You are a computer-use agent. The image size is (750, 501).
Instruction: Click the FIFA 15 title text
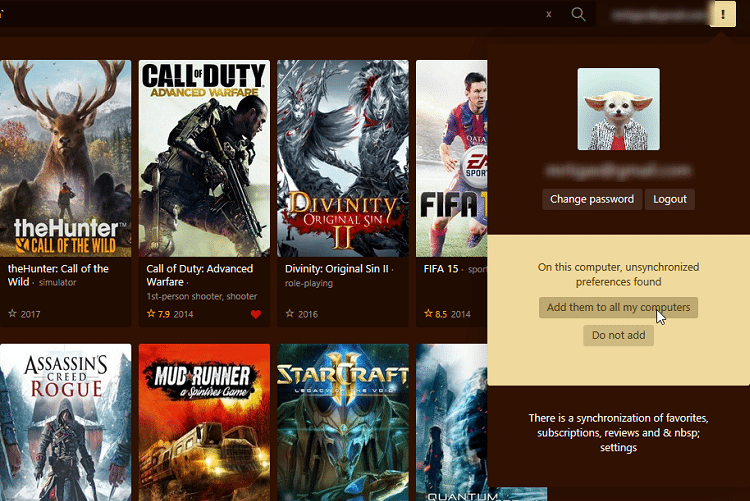pos(441,269)
